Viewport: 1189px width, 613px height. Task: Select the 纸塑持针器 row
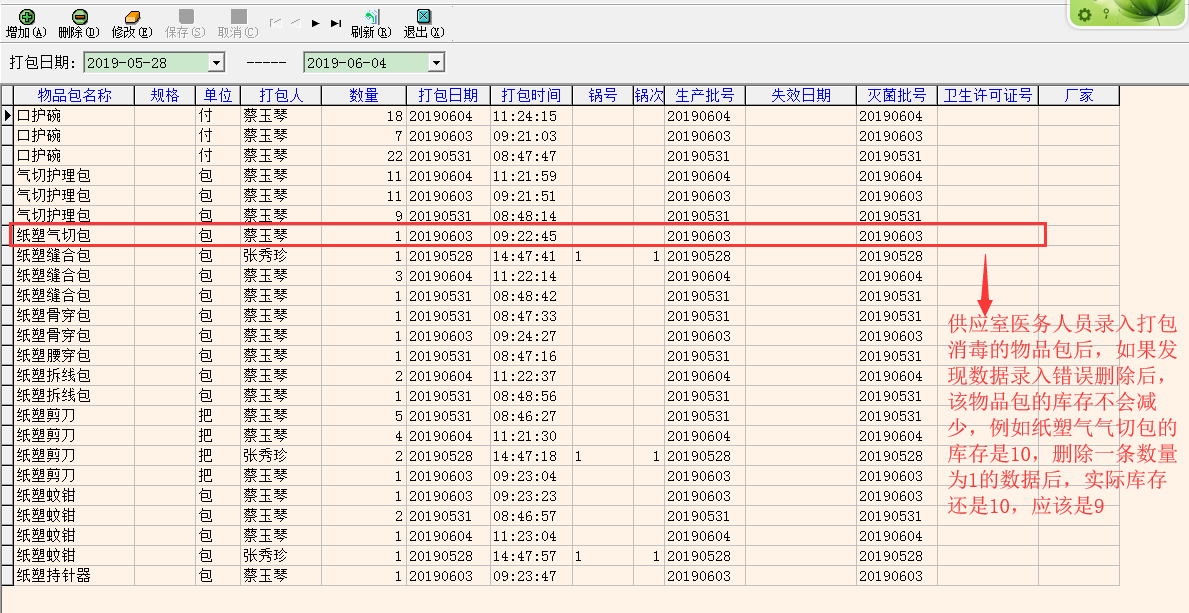(54, 576)
